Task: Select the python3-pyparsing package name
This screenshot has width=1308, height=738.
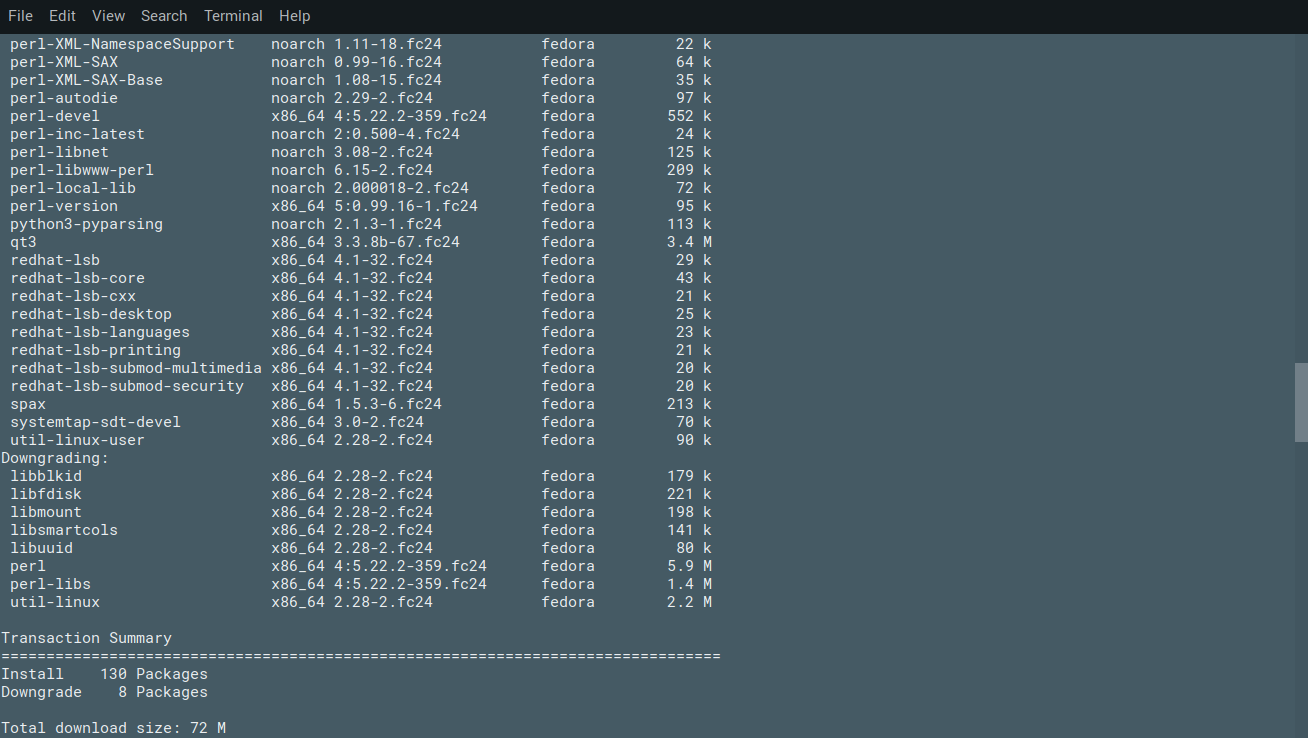Action: click(86, 224)
